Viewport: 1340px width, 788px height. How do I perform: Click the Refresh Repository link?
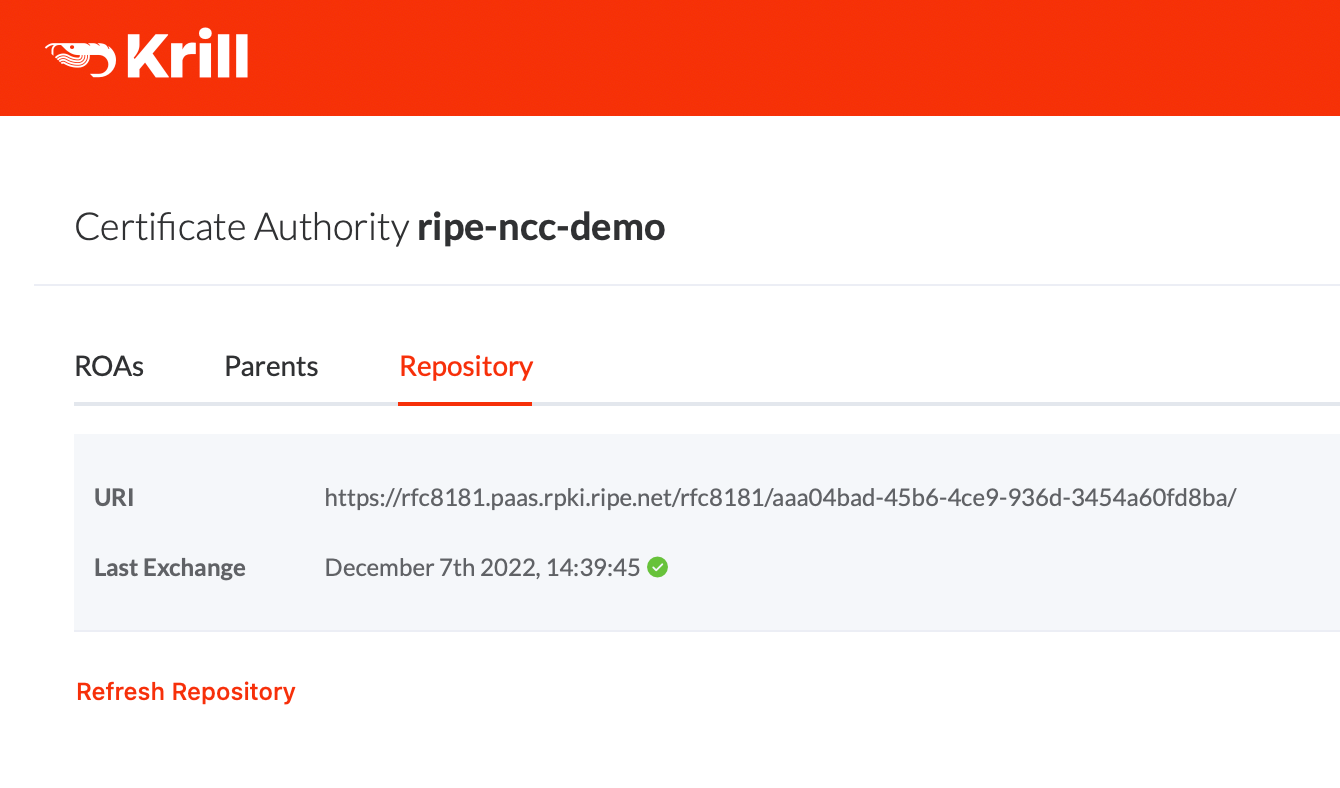[186, 691]
